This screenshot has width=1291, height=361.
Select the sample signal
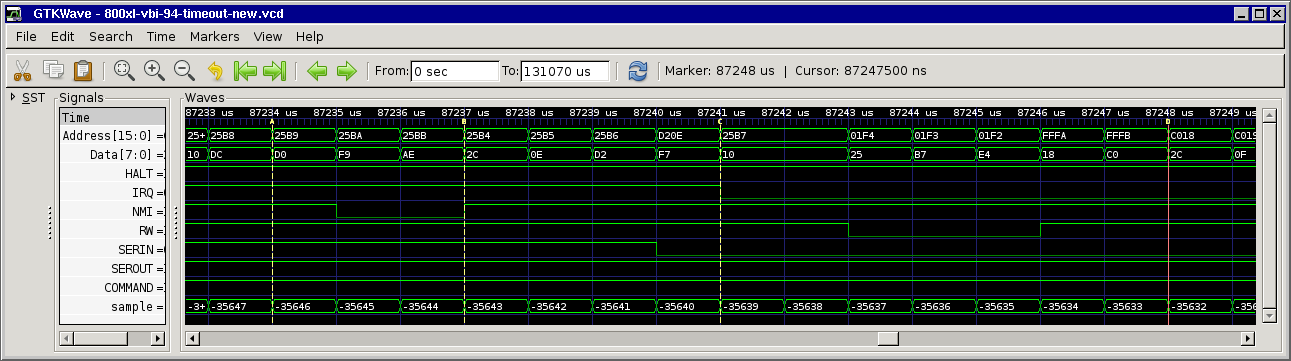[113, 307]
